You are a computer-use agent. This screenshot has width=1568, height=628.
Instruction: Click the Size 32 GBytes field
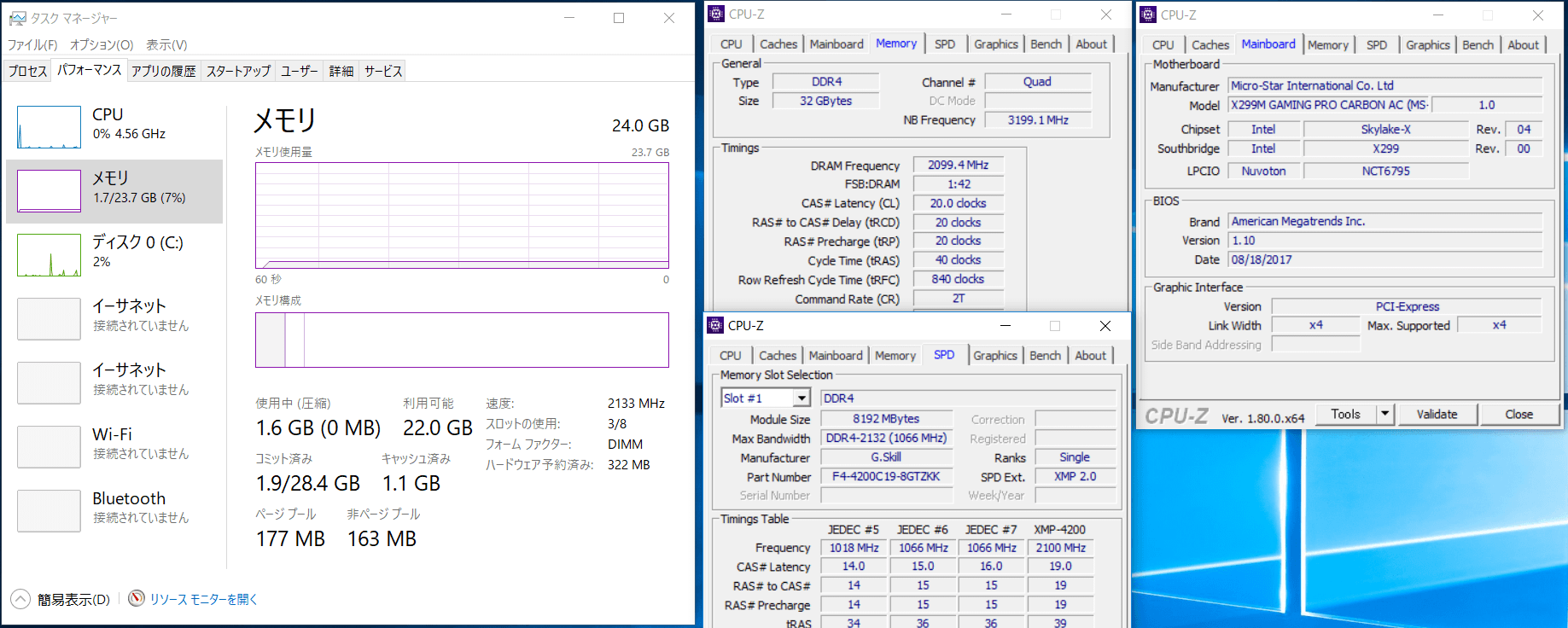(826, 101)
